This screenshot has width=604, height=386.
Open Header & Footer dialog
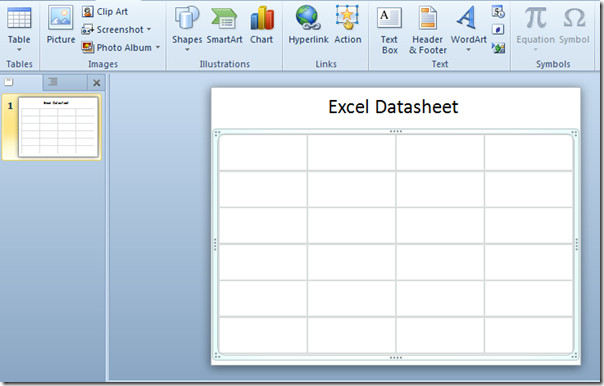(x=428, y=31)
